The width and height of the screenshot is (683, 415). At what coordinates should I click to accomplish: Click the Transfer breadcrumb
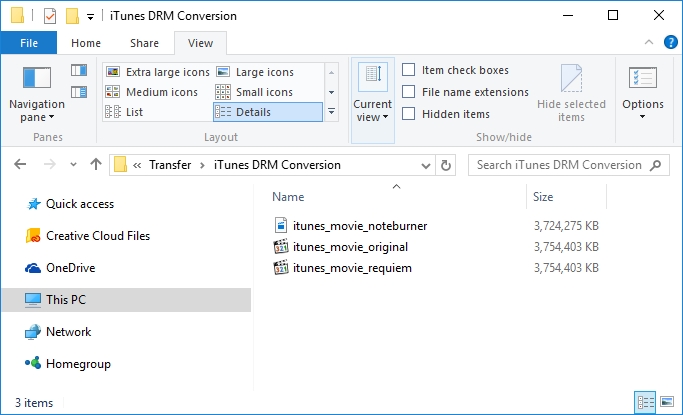170,165
